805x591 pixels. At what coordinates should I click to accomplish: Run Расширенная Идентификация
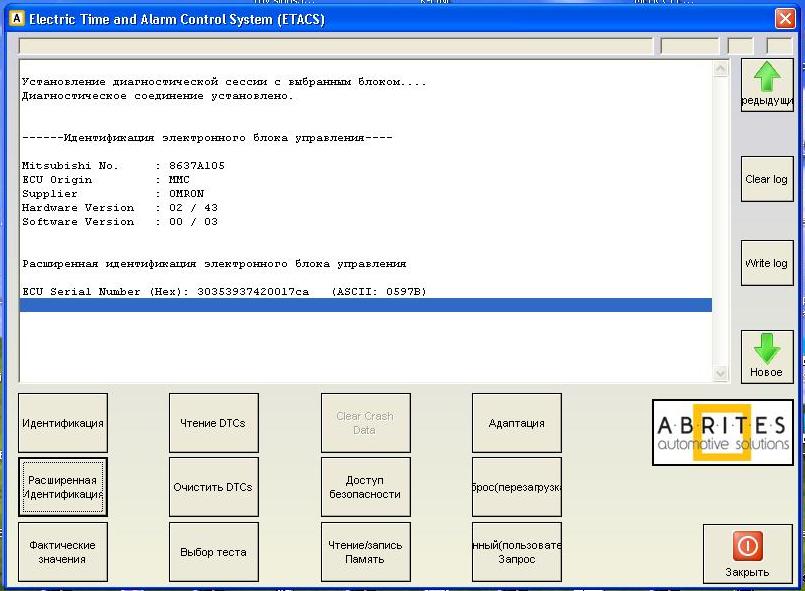coord(62,487)
